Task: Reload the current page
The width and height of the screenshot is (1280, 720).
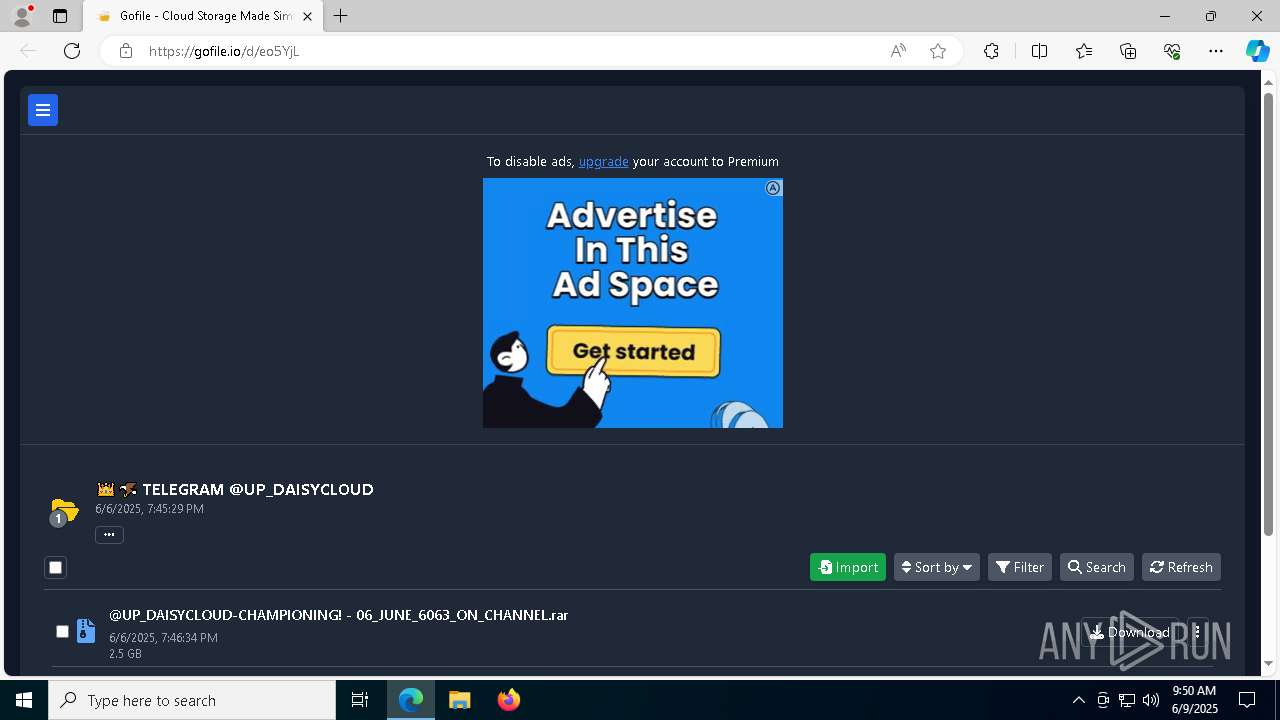Action: coord(72,51)
